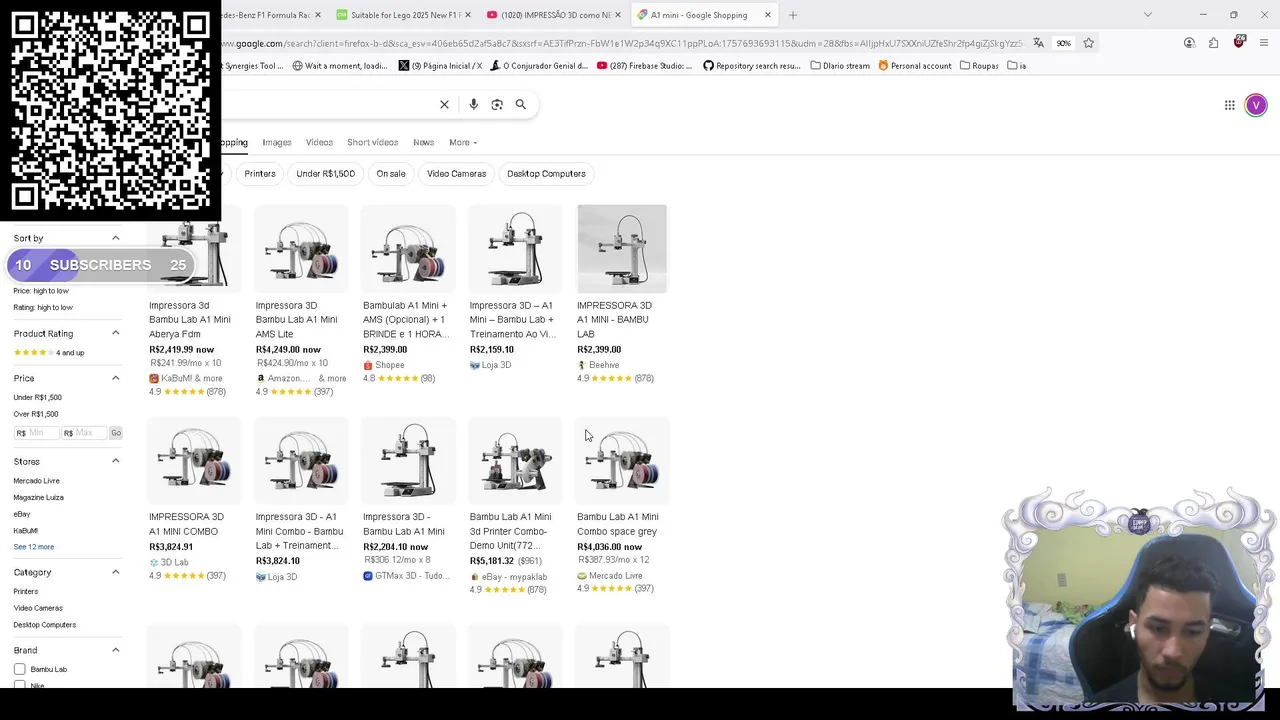Filter price Over R$1,500 in sidebar

(36, 414)
